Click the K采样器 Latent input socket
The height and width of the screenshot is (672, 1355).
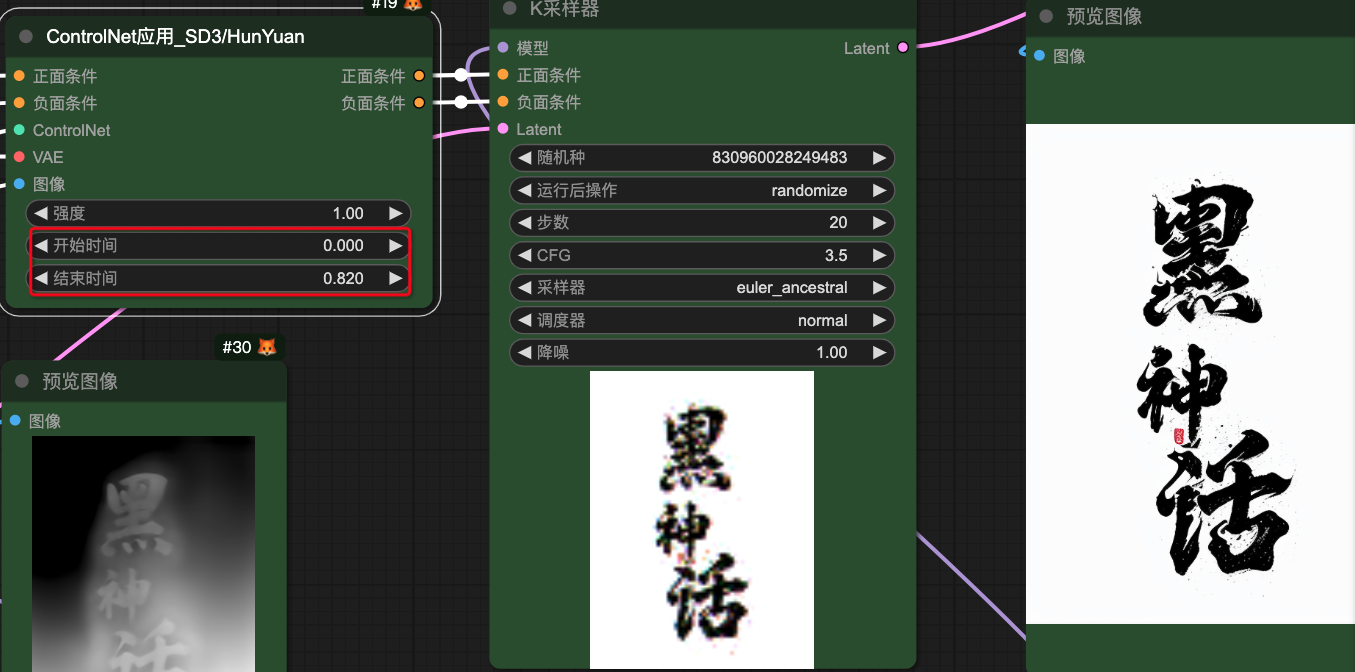click(x=503, y=129)
